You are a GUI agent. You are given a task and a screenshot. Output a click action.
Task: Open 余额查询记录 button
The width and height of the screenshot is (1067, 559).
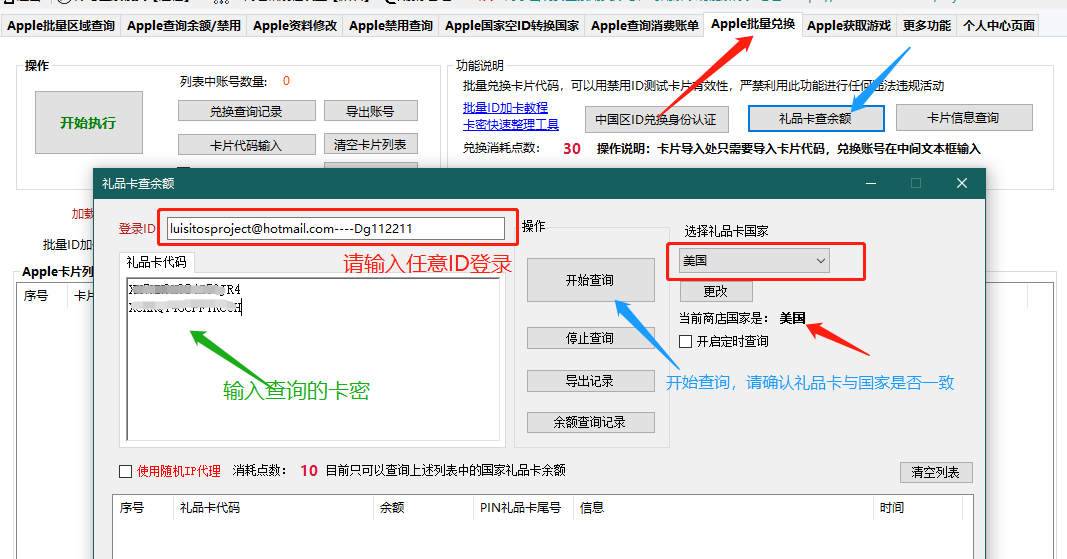[x=590, y=422]
